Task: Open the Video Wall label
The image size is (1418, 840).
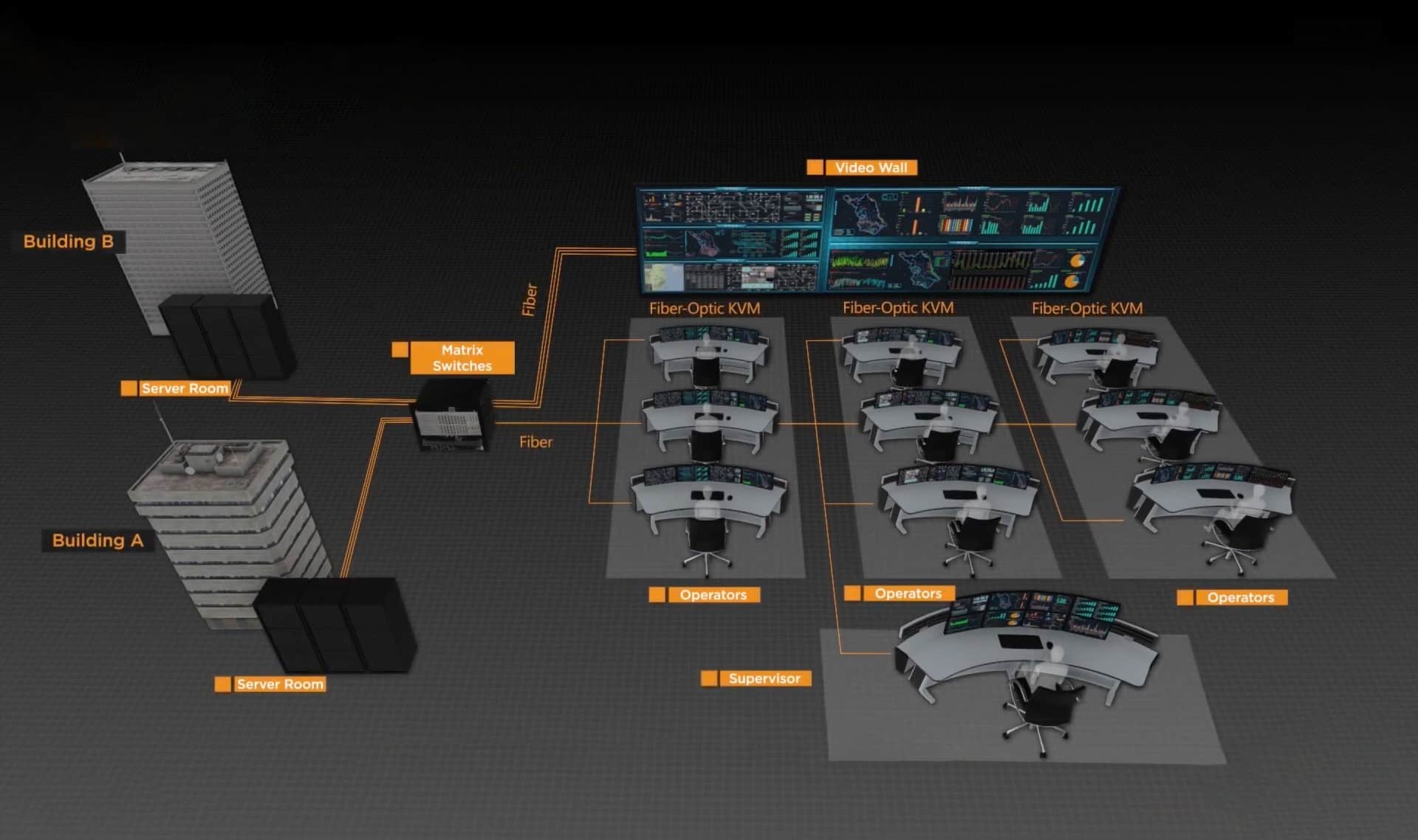Action: (871, 168)
